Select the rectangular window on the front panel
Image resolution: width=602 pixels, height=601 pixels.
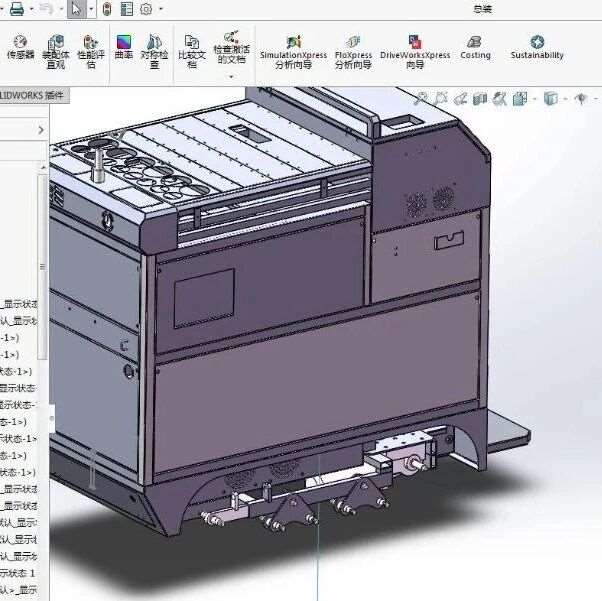204,298
